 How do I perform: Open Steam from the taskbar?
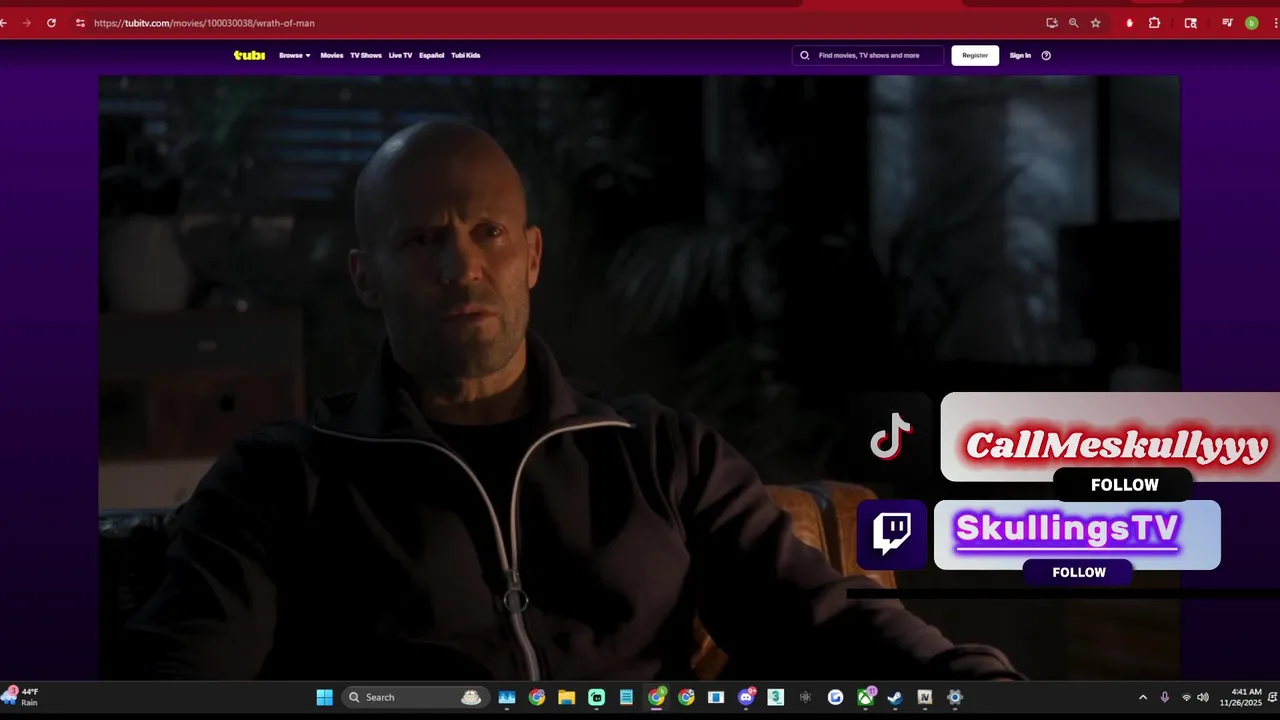(895, 697)
